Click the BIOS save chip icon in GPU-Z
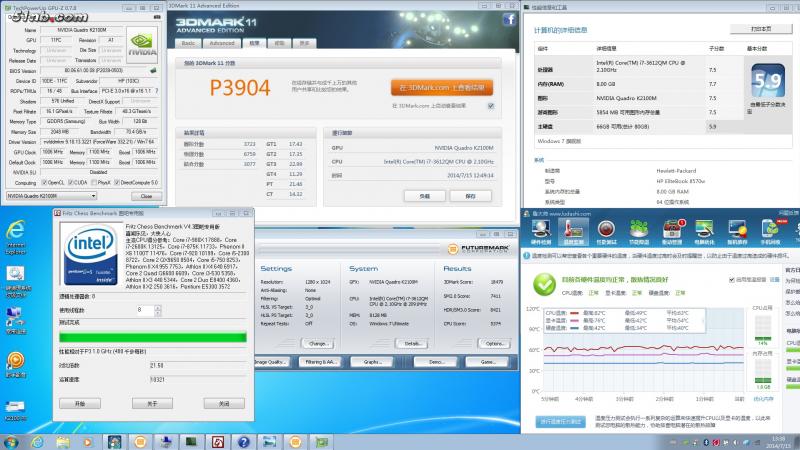 [153, 70]
